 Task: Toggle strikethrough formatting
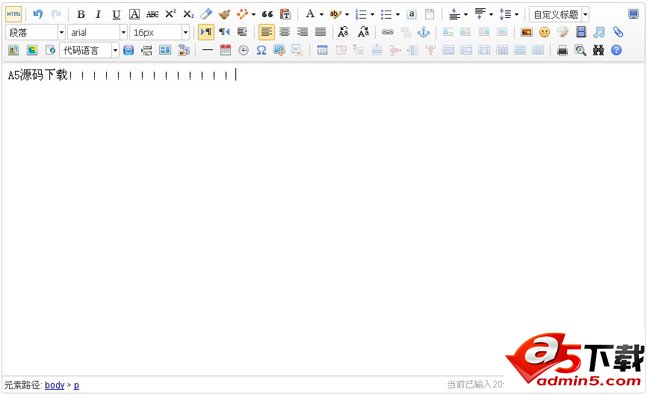click(153, 15)
